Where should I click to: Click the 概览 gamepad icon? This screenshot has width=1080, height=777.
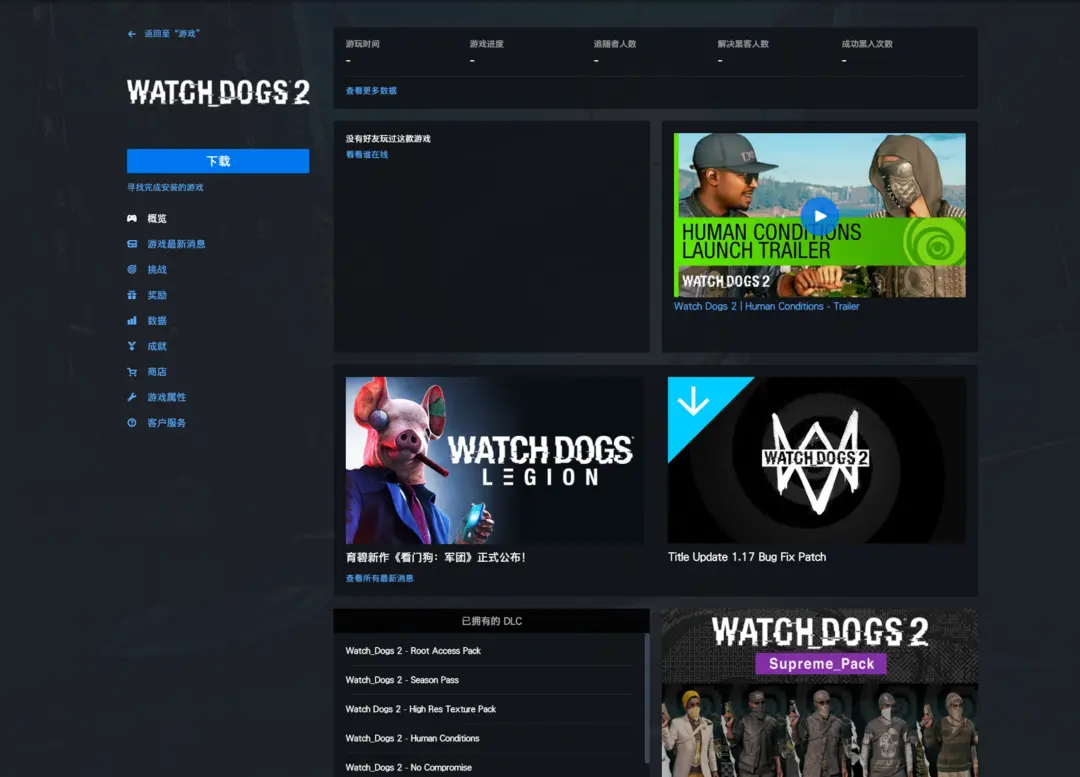click(132, 218)
